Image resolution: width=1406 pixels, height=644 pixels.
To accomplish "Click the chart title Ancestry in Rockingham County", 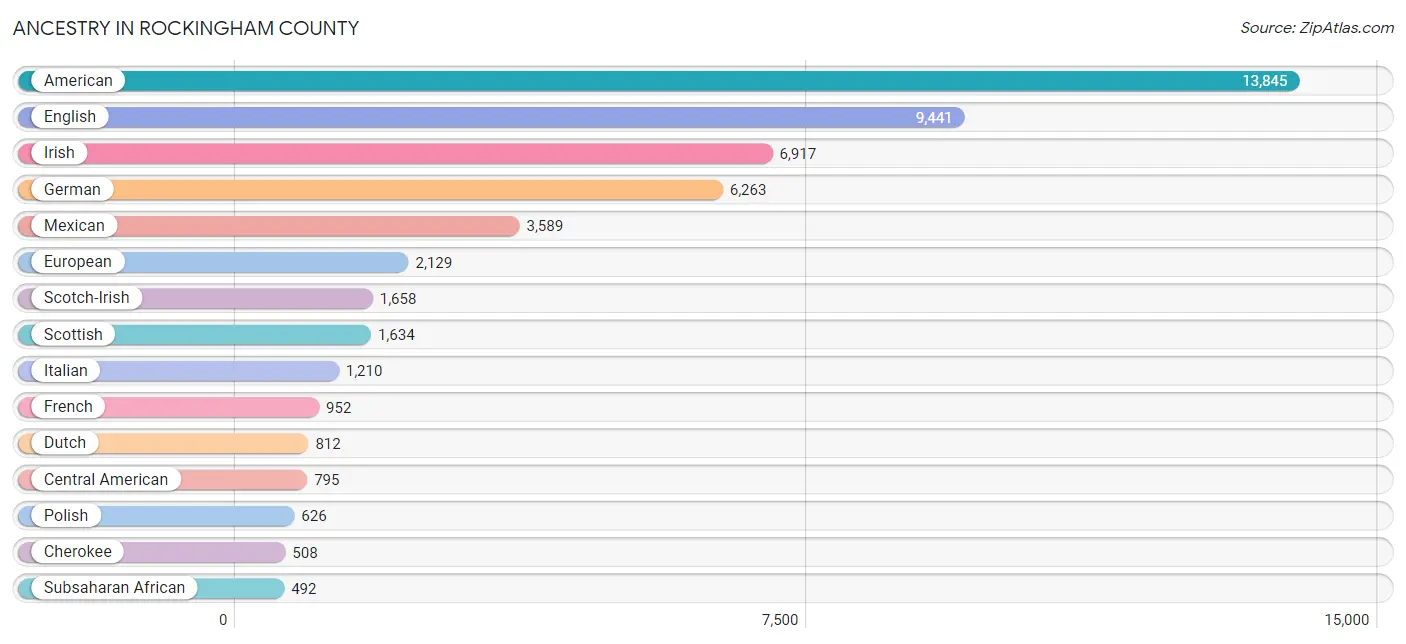I will click(186, 28).
